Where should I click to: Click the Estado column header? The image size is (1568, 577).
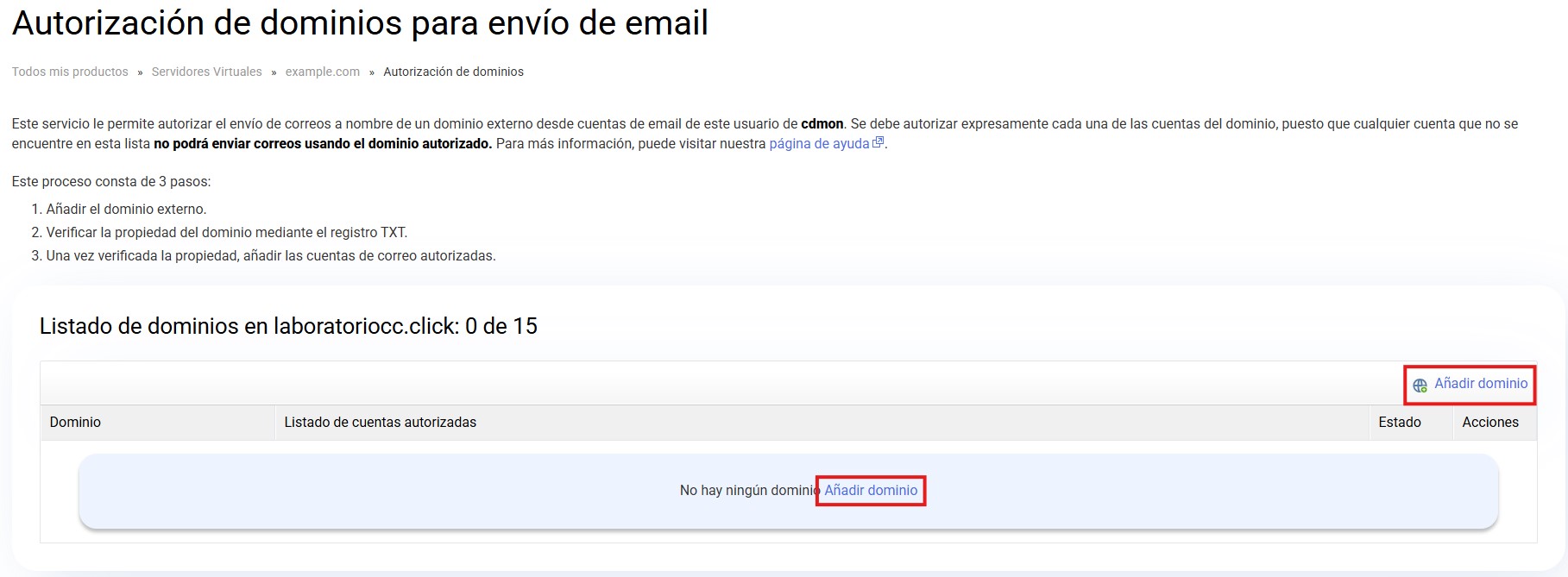click(1399, 423)
